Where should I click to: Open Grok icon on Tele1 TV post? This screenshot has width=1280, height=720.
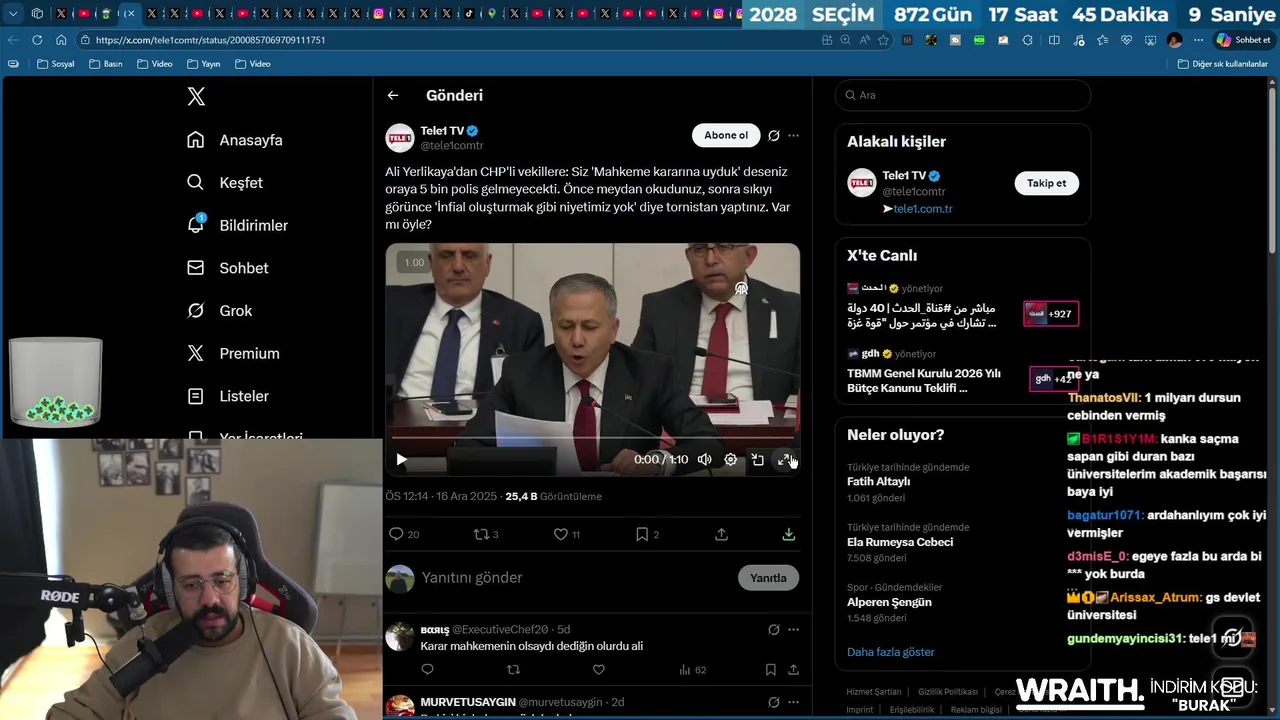773,135
